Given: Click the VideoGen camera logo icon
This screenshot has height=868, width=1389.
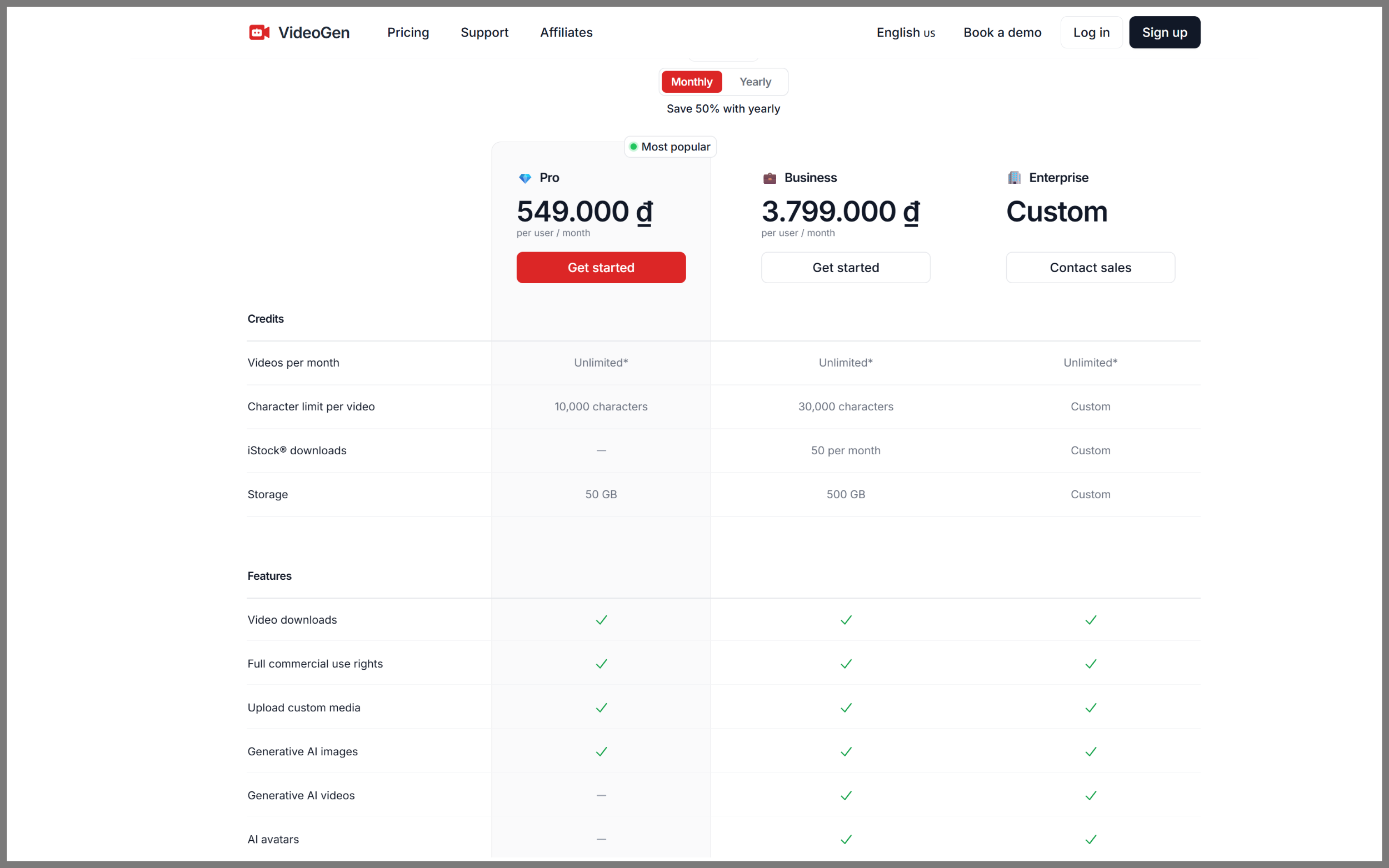Looking at the screenshot, I should point(259,32).
